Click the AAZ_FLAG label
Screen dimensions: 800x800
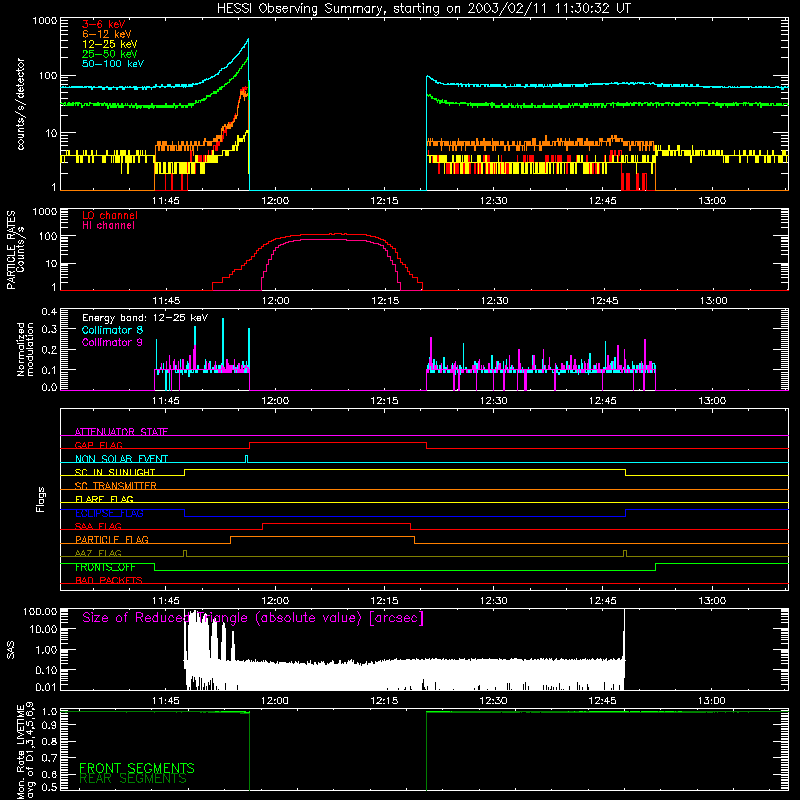coord(98,553)
